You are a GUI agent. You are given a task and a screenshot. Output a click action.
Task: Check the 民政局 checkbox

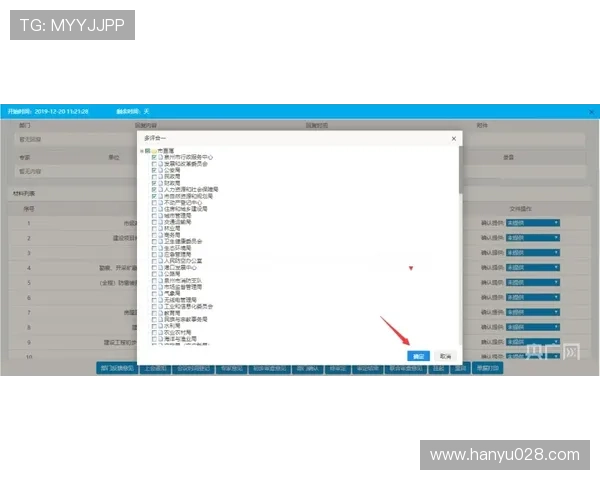154,176
